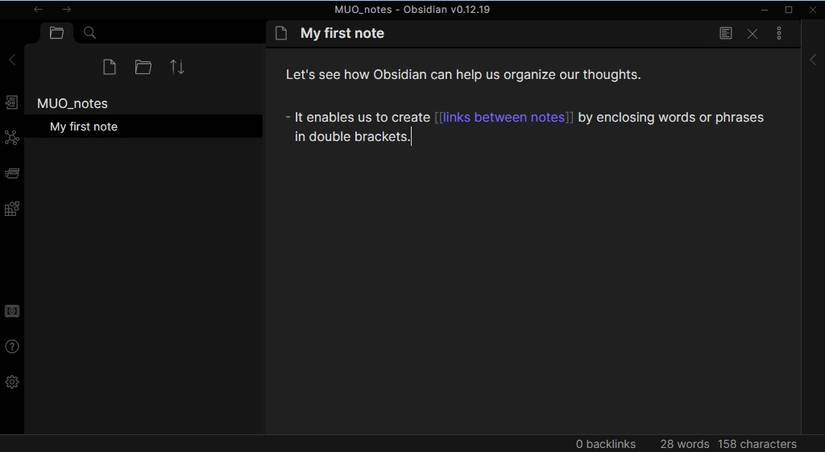
Task: Create a new folder in the explorer
Action: (143, 67)
